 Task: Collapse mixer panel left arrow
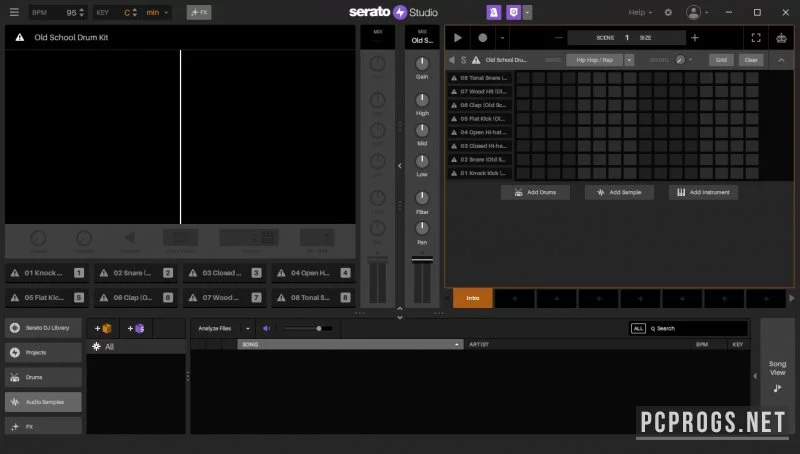[399, 165]
